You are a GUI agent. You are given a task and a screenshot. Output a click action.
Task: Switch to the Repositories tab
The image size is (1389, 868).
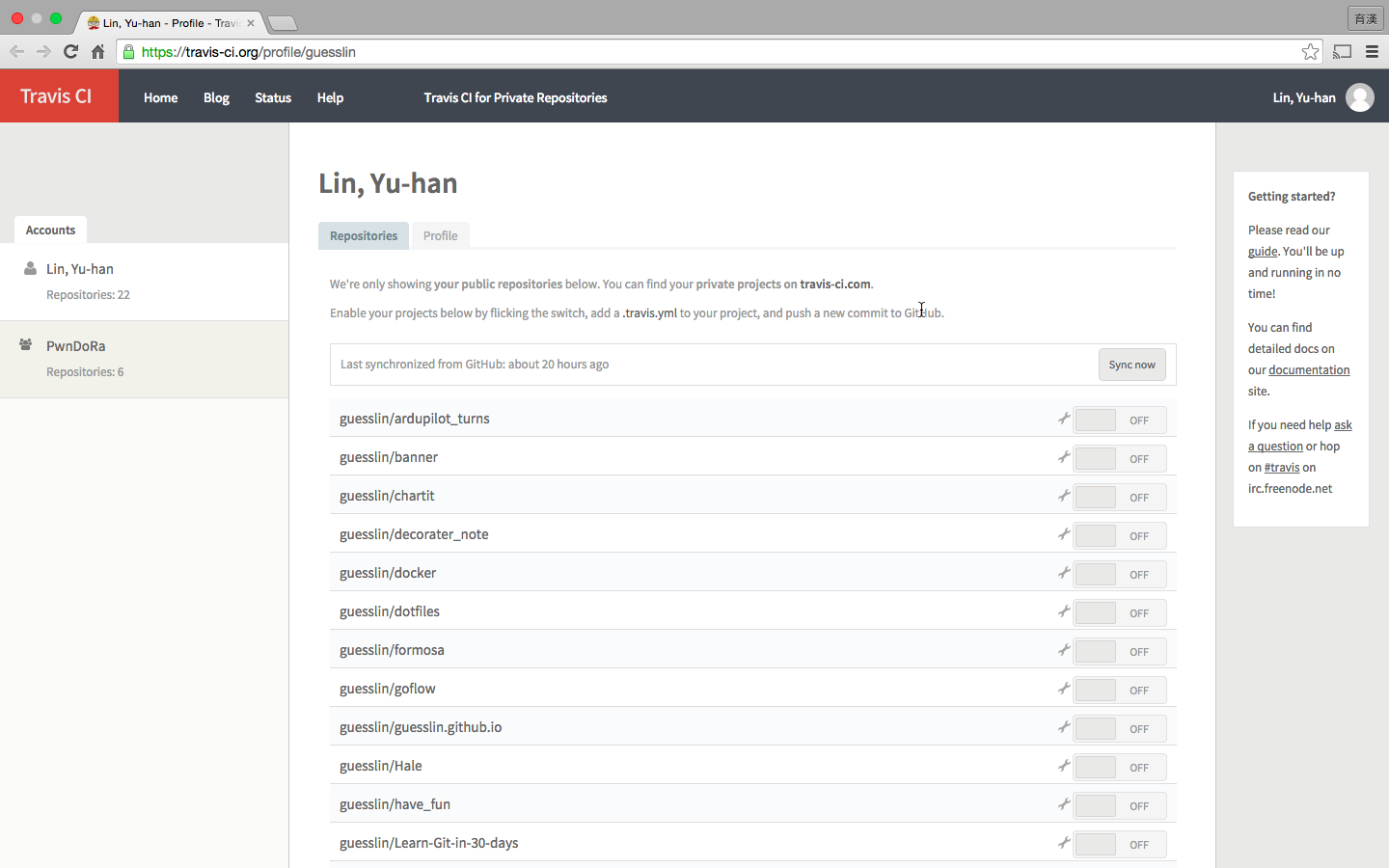point(364,235)
